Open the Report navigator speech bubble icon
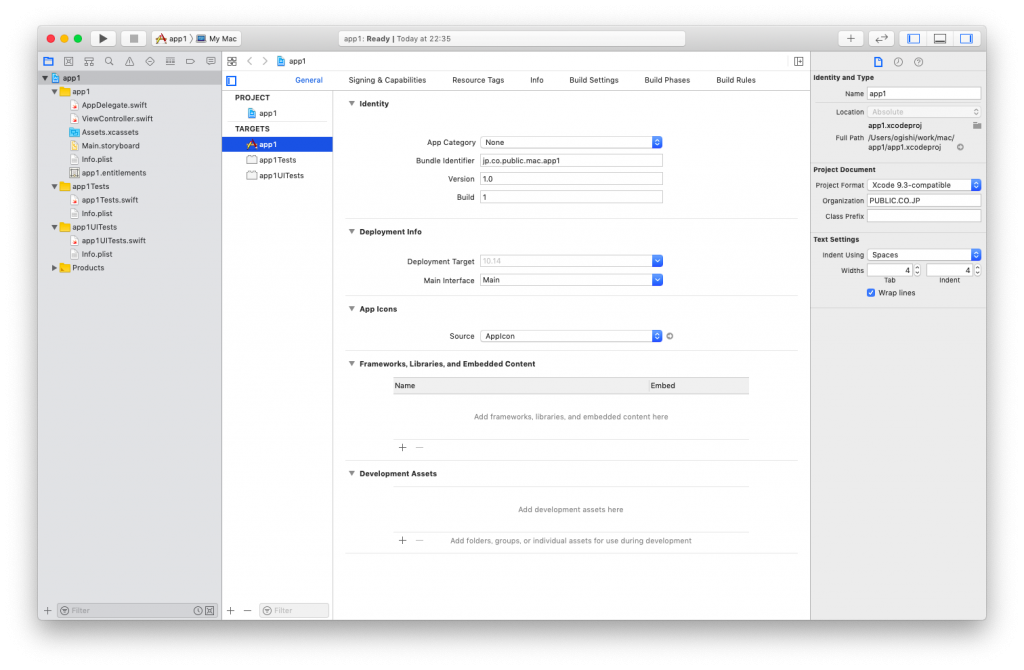This screenshot has height=670, width=1024. coord(210,61)
